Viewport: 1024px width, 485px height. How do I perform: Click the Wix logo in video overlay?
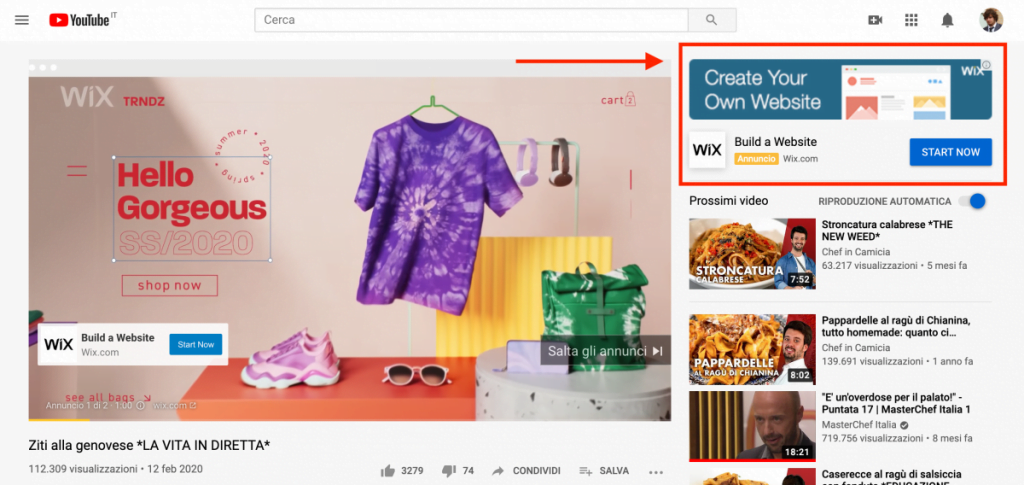[x=58, y=345]
